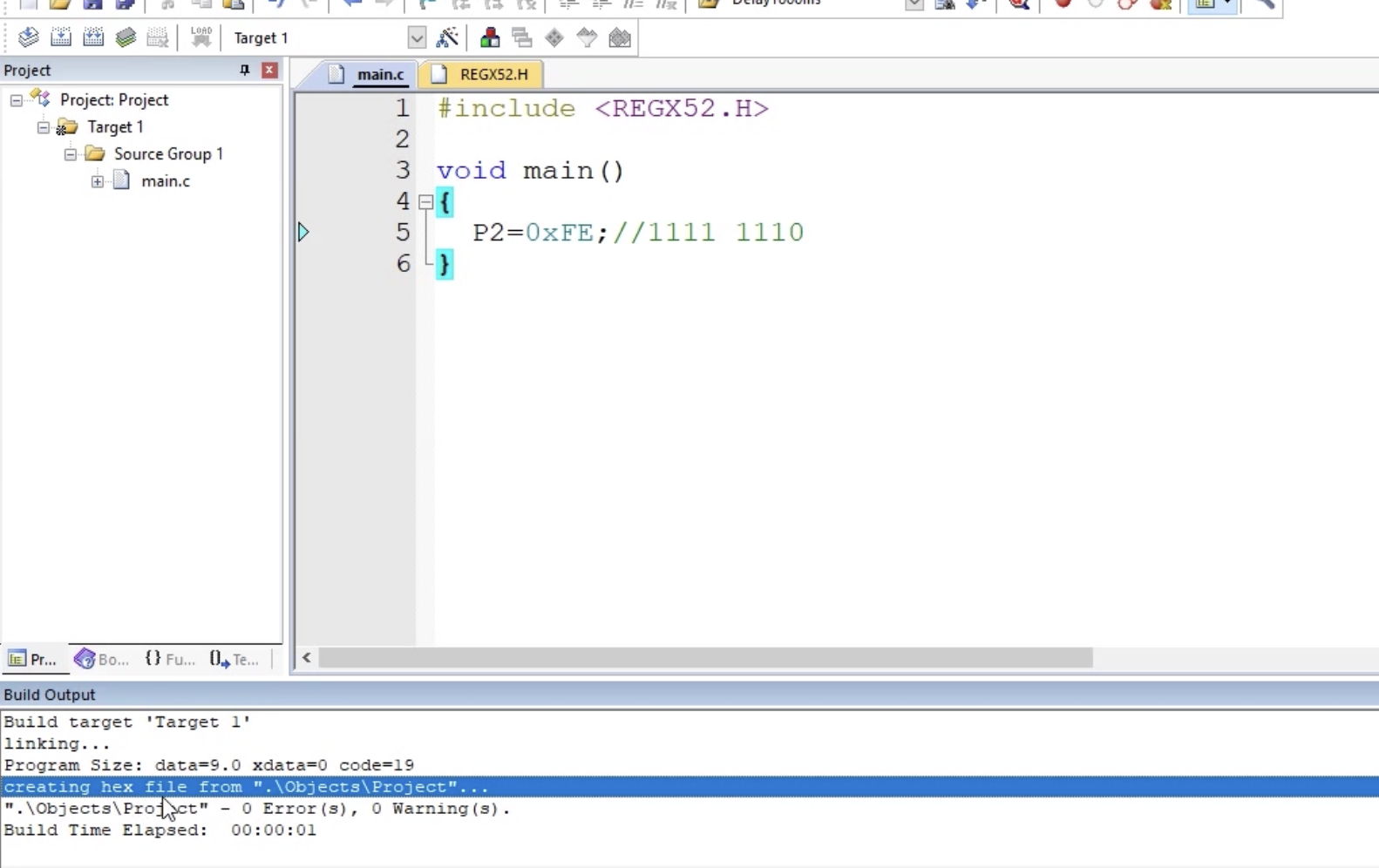Open the Batch Build icon
This screenshot has height=868, width=1379.
coord(126,37)
